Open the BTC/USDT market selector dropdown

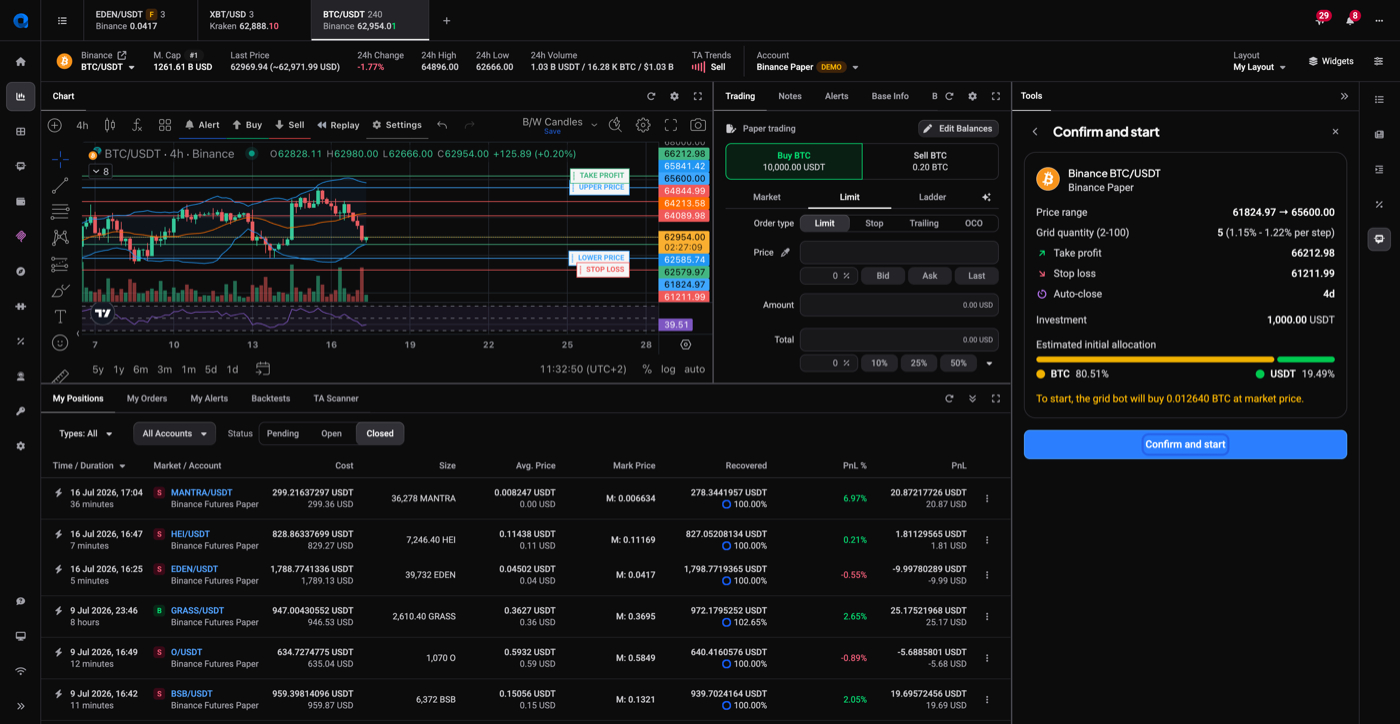pos(108,67)
